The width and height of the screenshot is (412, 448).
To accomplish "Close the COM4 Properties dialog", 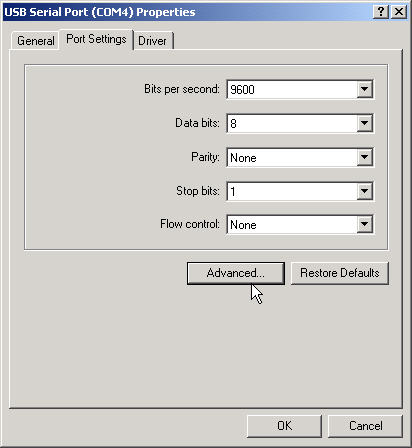I will click(x=399, y=12).
